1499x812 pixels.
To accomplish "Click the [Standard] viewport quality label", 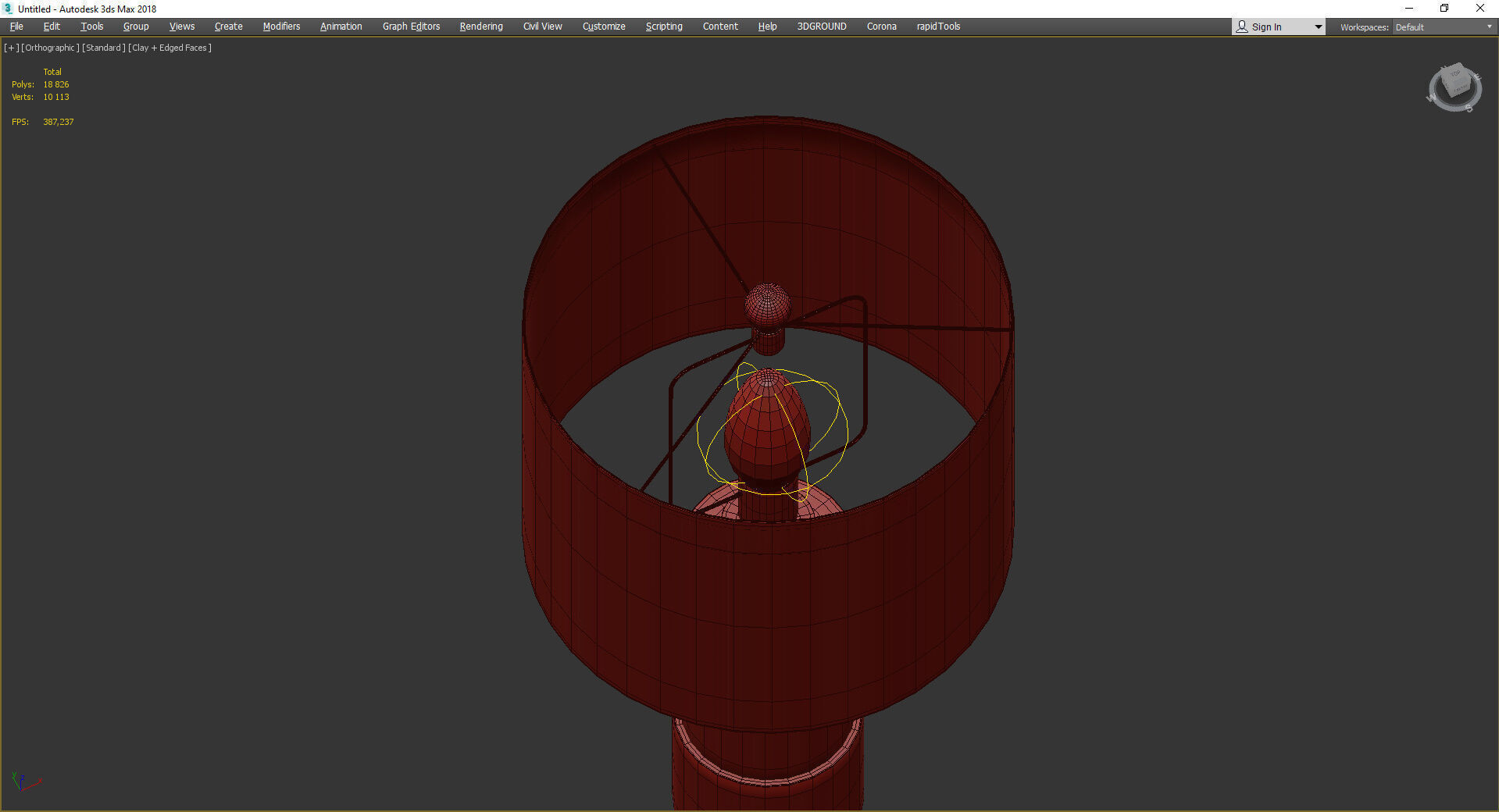I will pyautogui.click(x=104, y=48).
